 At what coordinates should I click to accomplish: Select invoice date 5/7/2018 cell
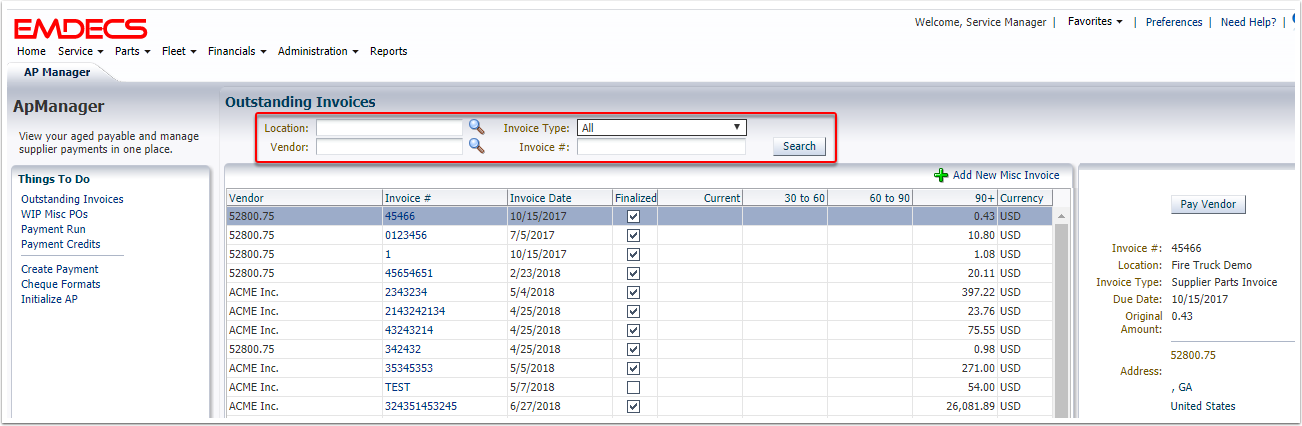(x=559, y=388)
